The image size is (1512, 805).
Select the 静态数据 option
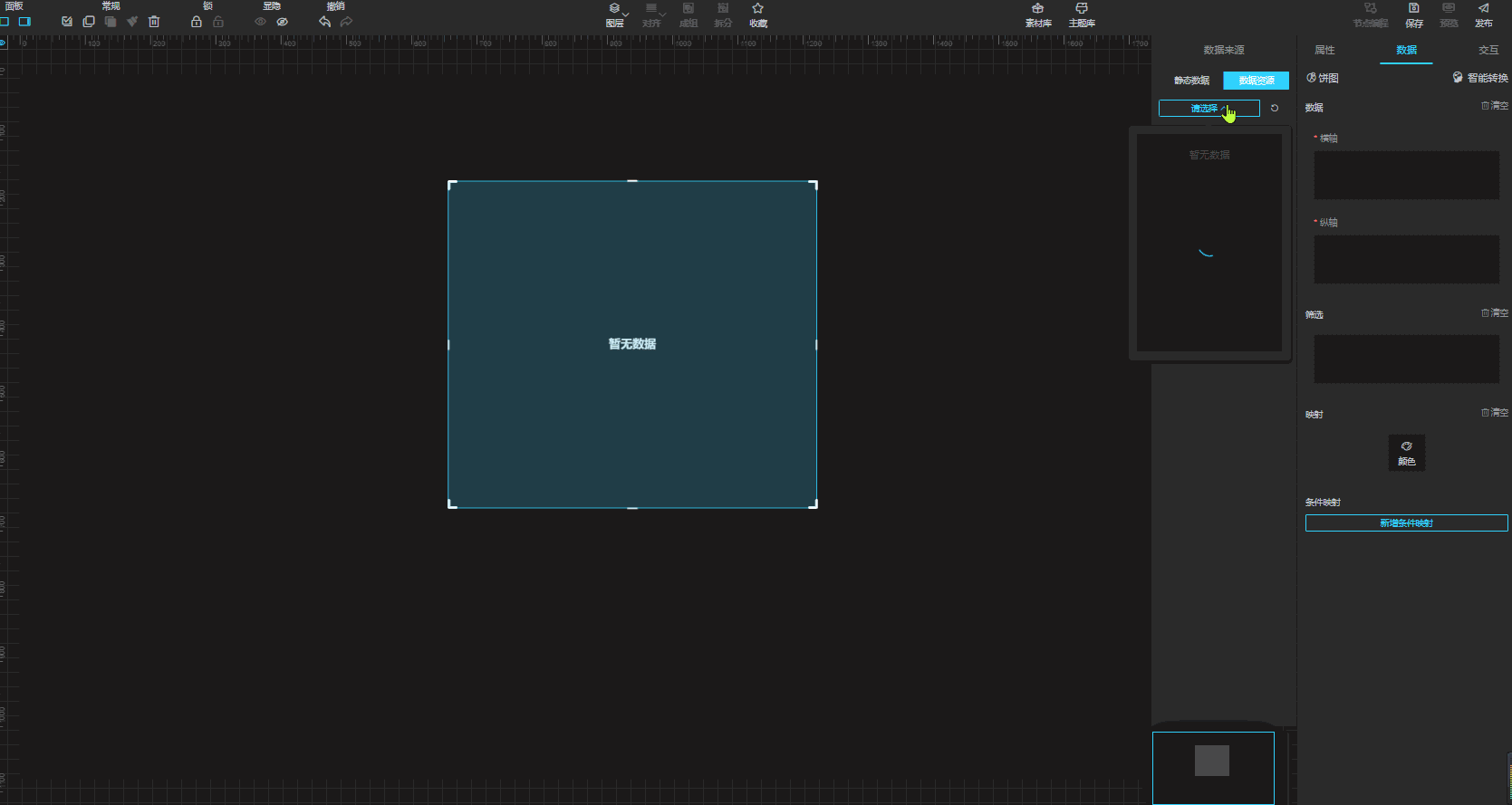tap(1191, 81)
